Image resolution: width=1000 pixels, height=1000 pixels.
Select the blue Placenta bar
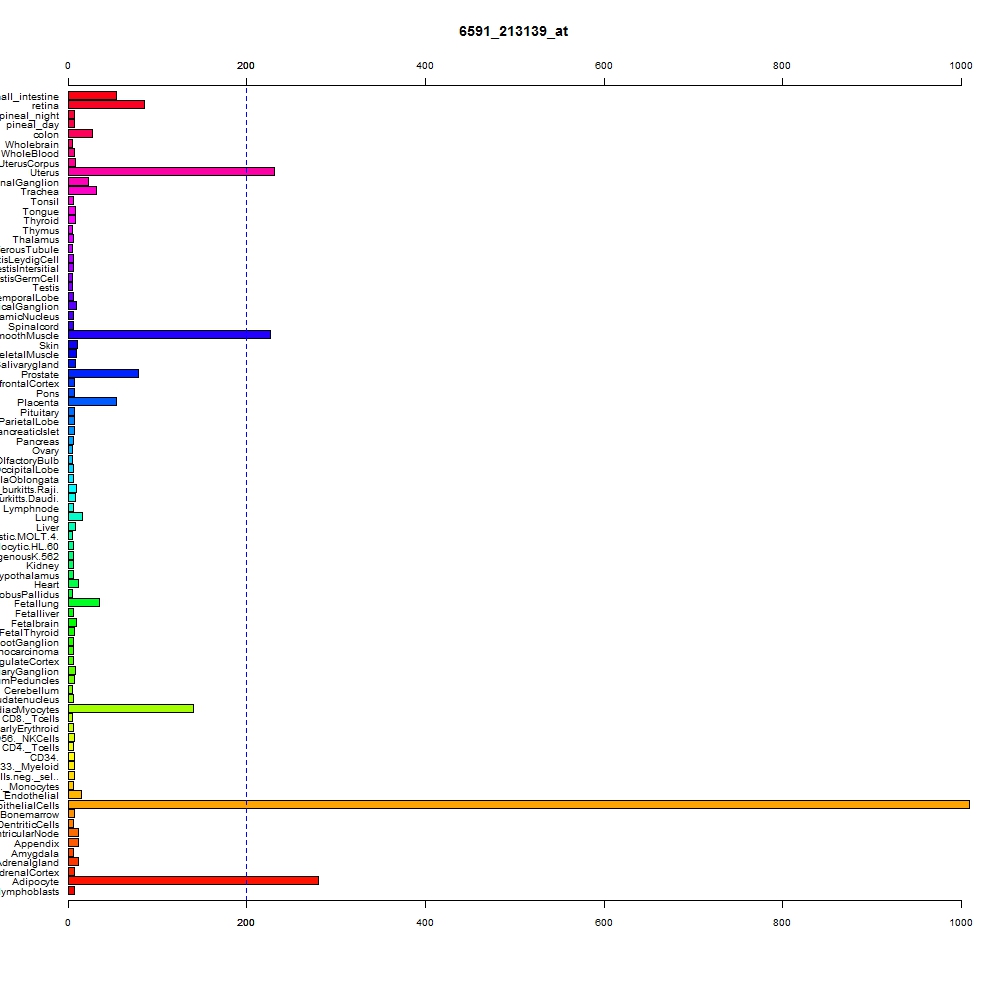(x=92, y=402)
